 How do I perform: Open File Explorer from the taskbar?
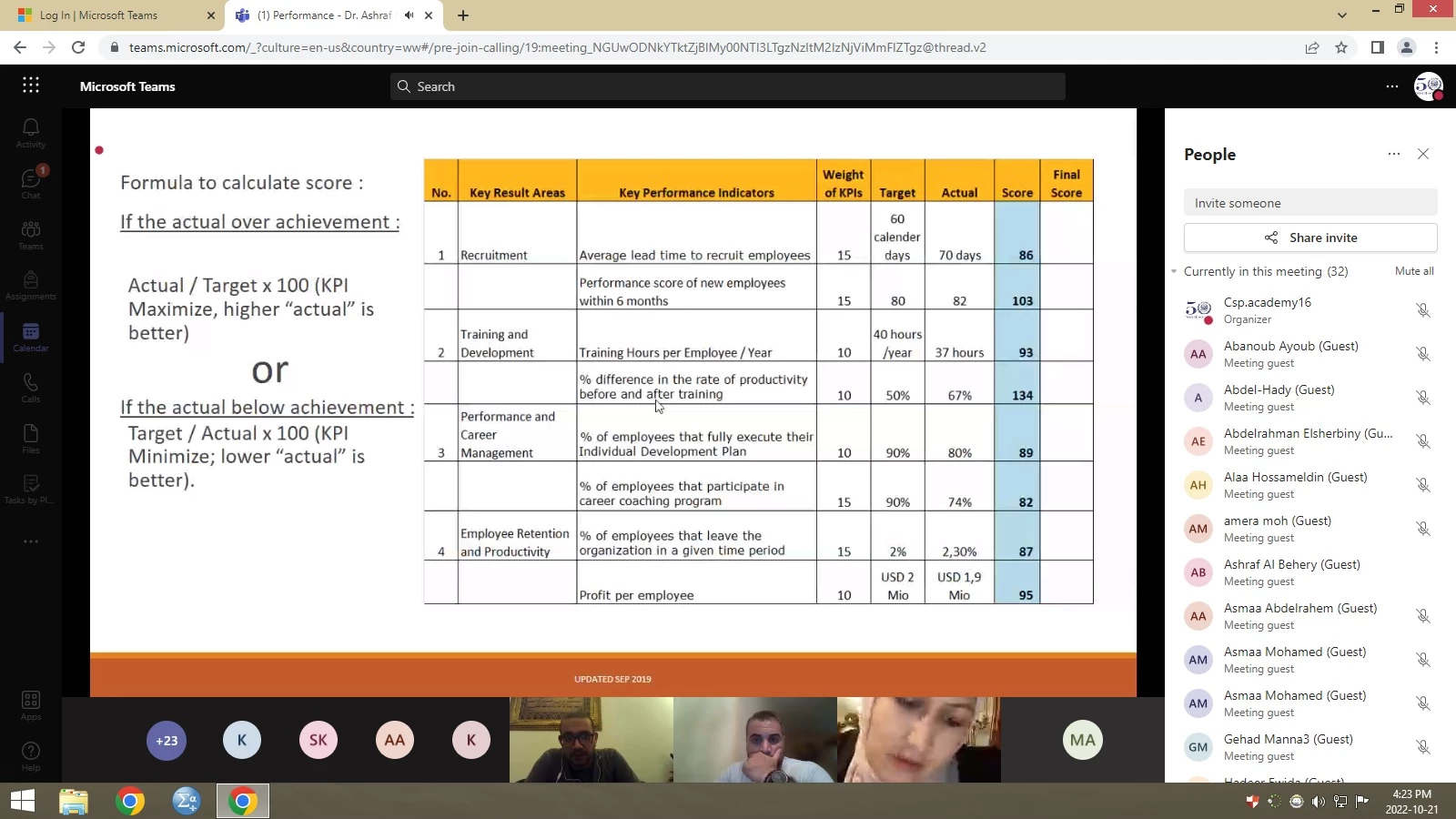click(x=74, y=802)
